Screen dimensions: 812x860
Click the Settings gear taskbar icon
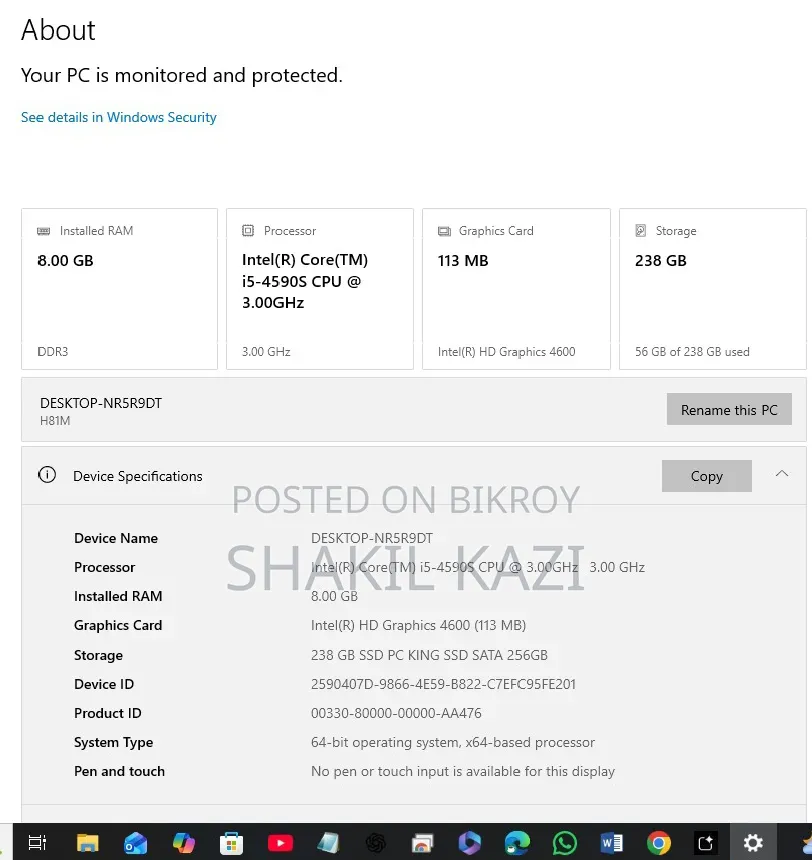pos(753,842)
